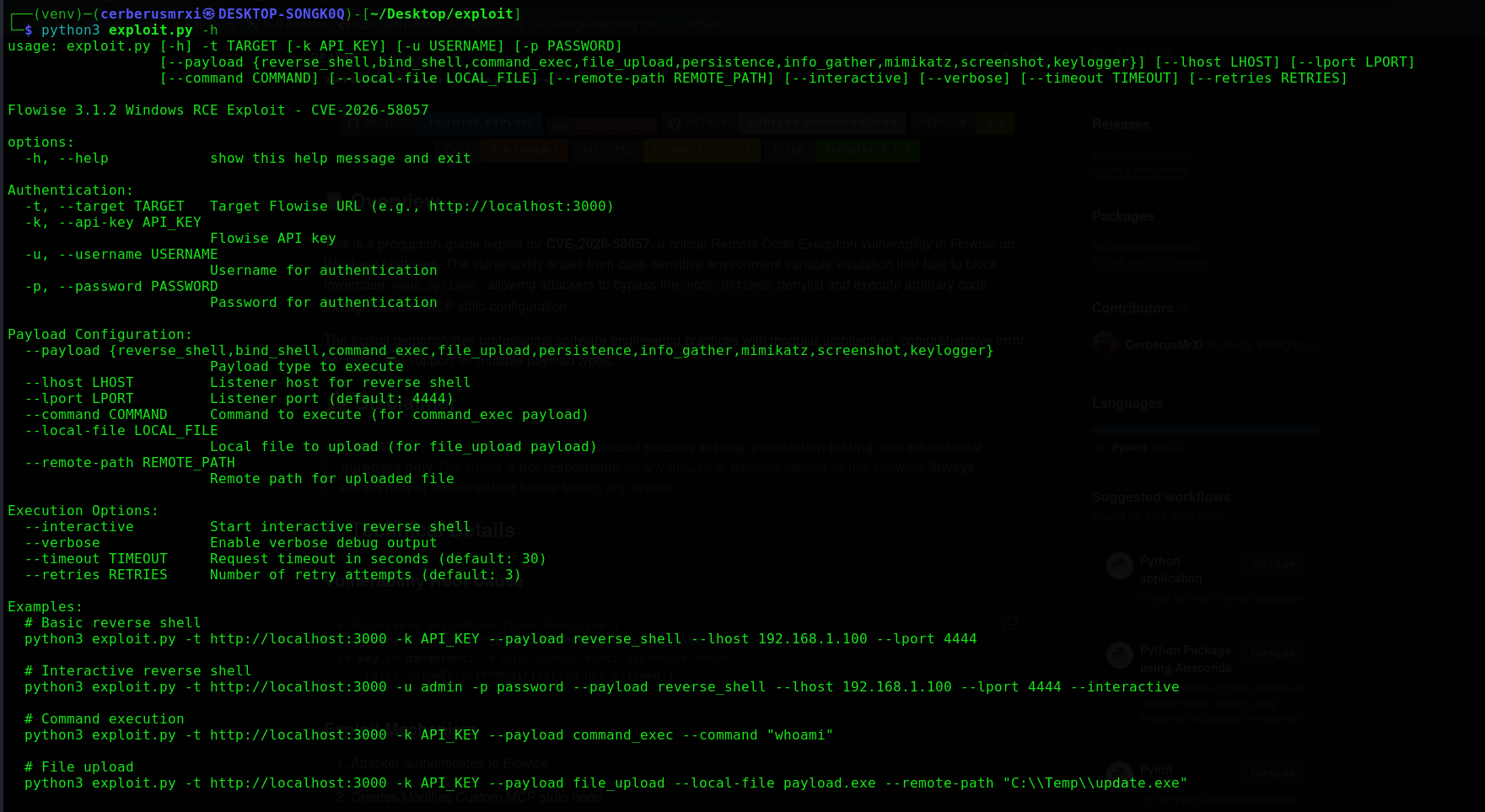Click 'Start interactive reverse shell' description
The image size is (1485, 812).
341,527
